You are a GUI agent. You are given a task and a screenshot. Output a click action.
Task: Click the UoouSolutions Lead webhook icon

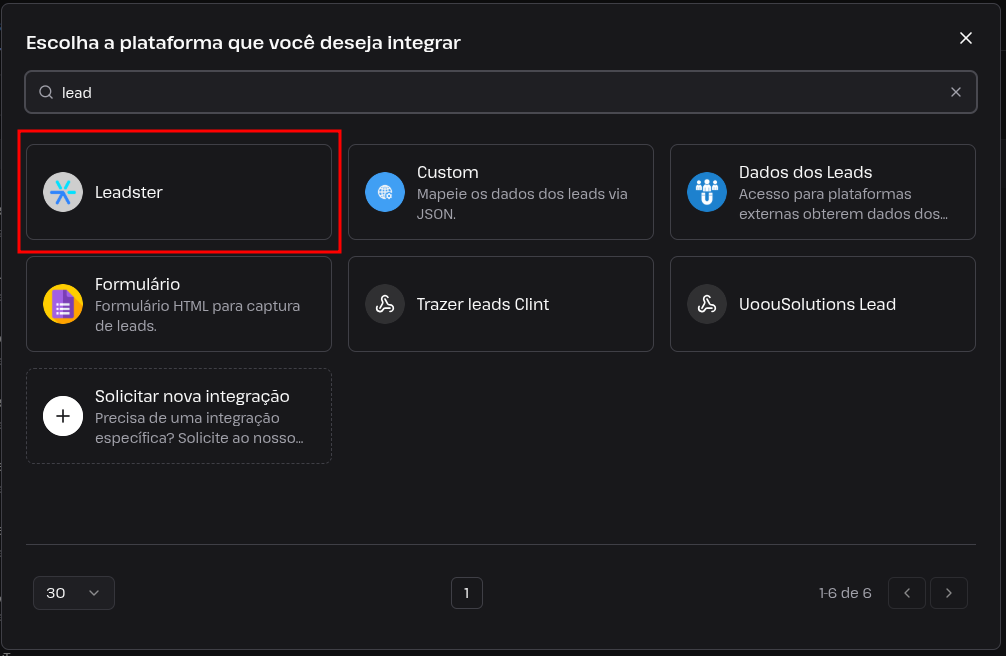click(x=707, y=304)
